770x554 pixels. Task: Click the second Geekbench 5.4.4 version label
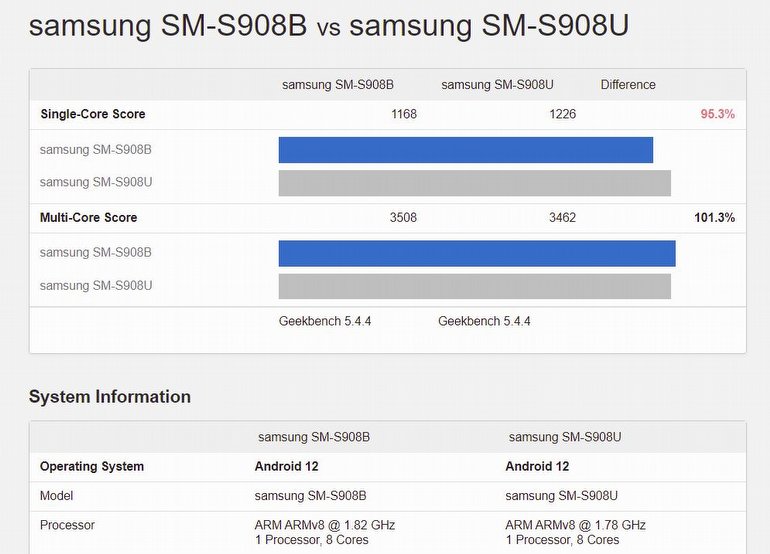[x=484, y=321]
